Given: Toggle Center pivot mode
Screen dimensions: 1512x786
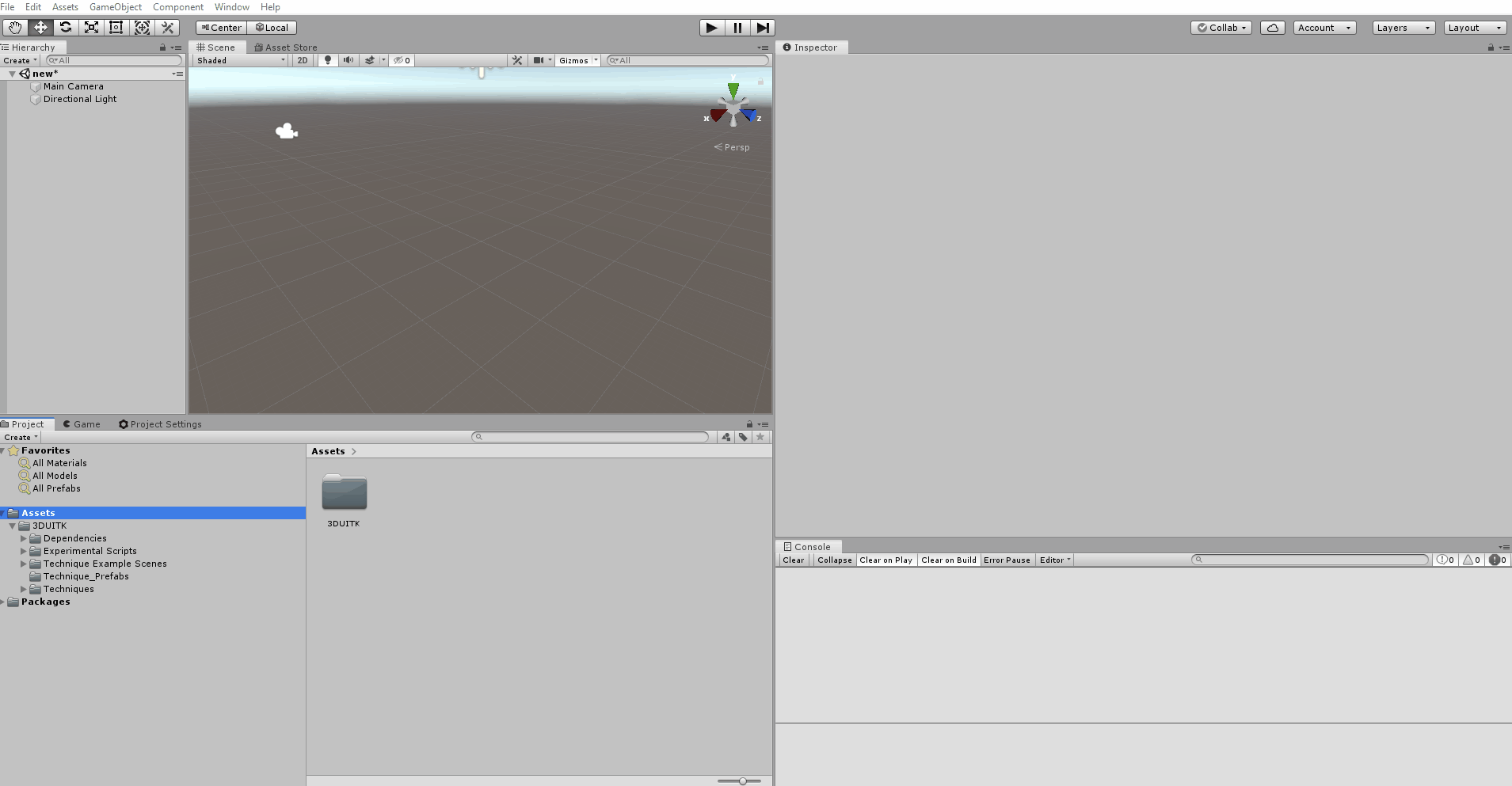Looking at the screenshot, I should click(221, 28).
